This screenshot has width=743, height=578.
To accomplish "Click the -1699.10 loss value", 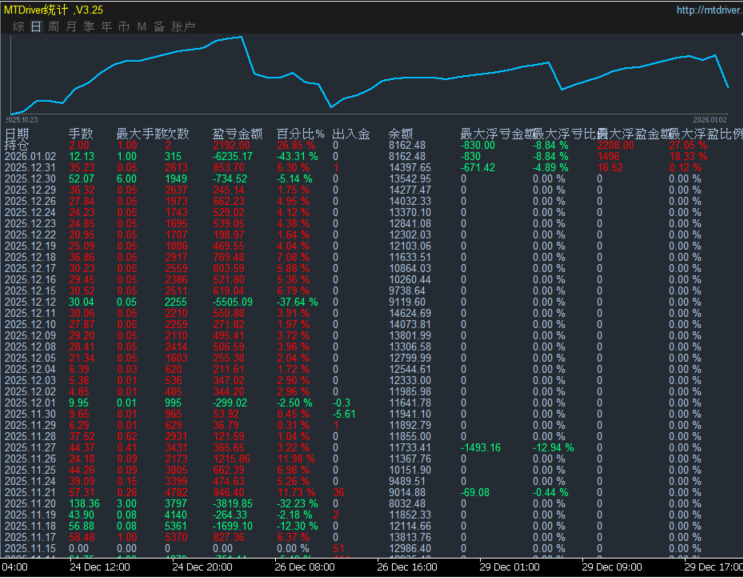I will [x=233, y=526].
